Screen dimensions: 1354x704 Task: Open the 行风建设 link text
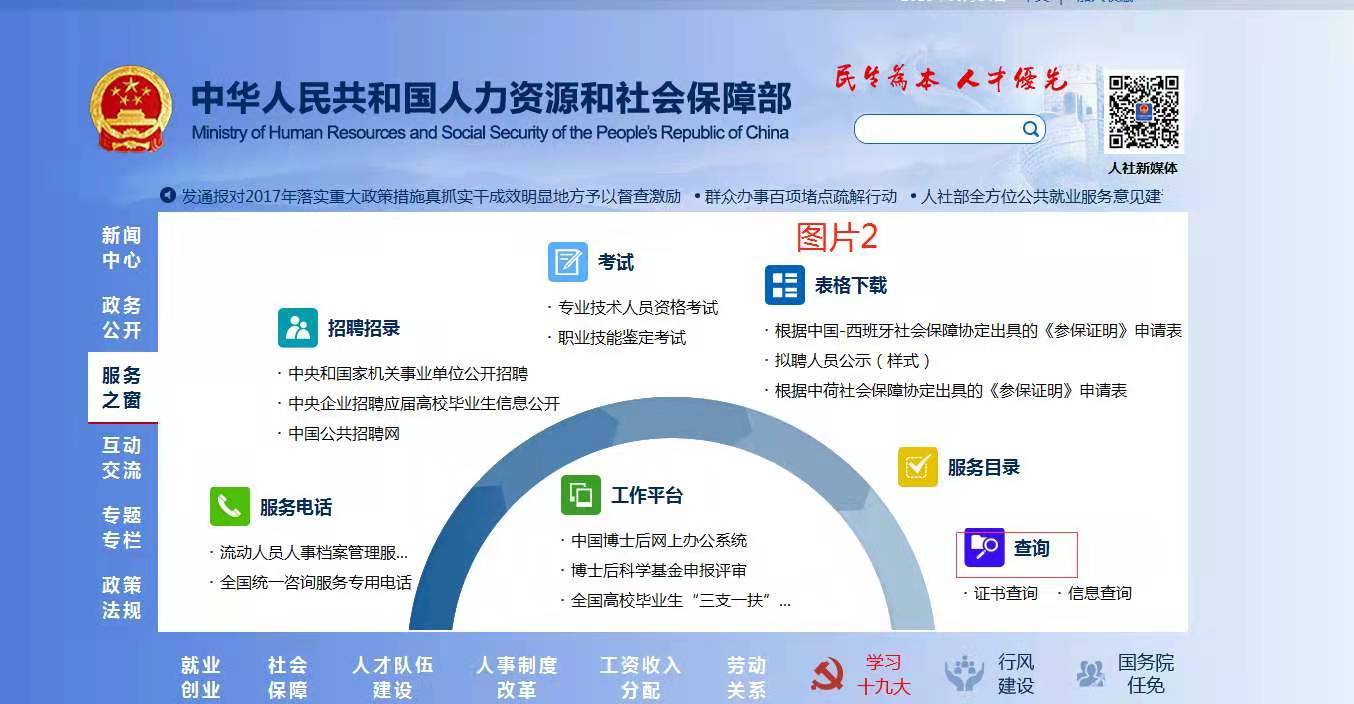(x=1016, y=674)
